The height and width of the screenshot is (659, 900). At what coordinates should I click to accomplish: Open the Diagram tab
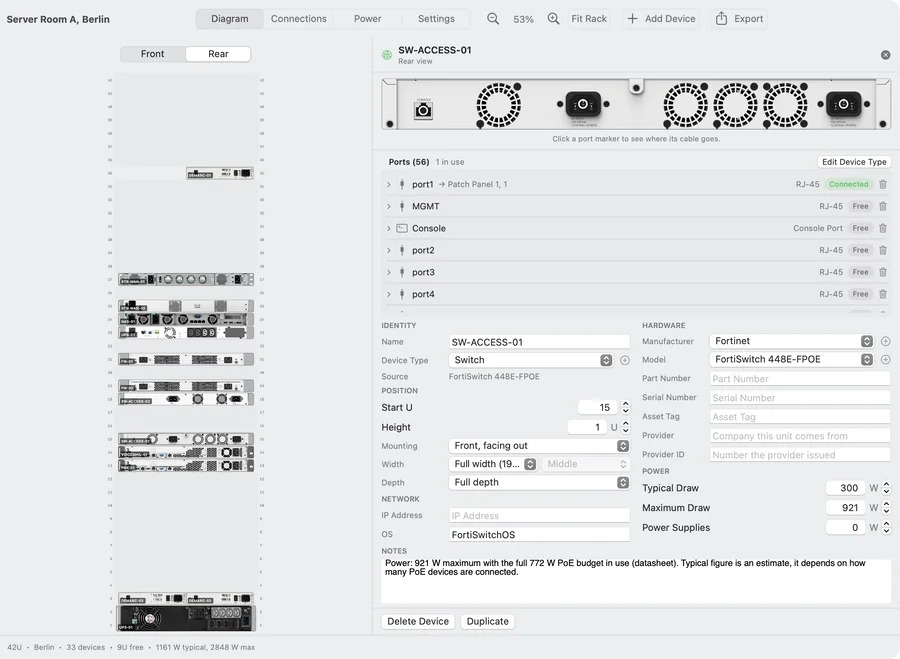(x=230, y=19)
